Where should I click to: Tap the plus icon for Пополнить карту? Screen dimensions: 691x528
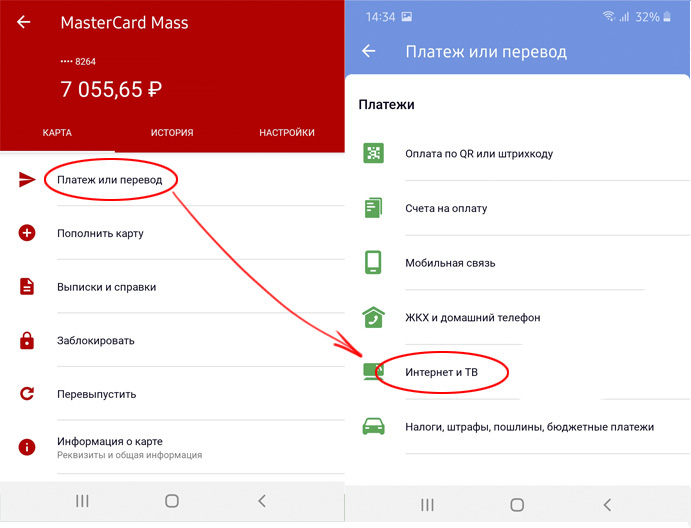point(26,233)
